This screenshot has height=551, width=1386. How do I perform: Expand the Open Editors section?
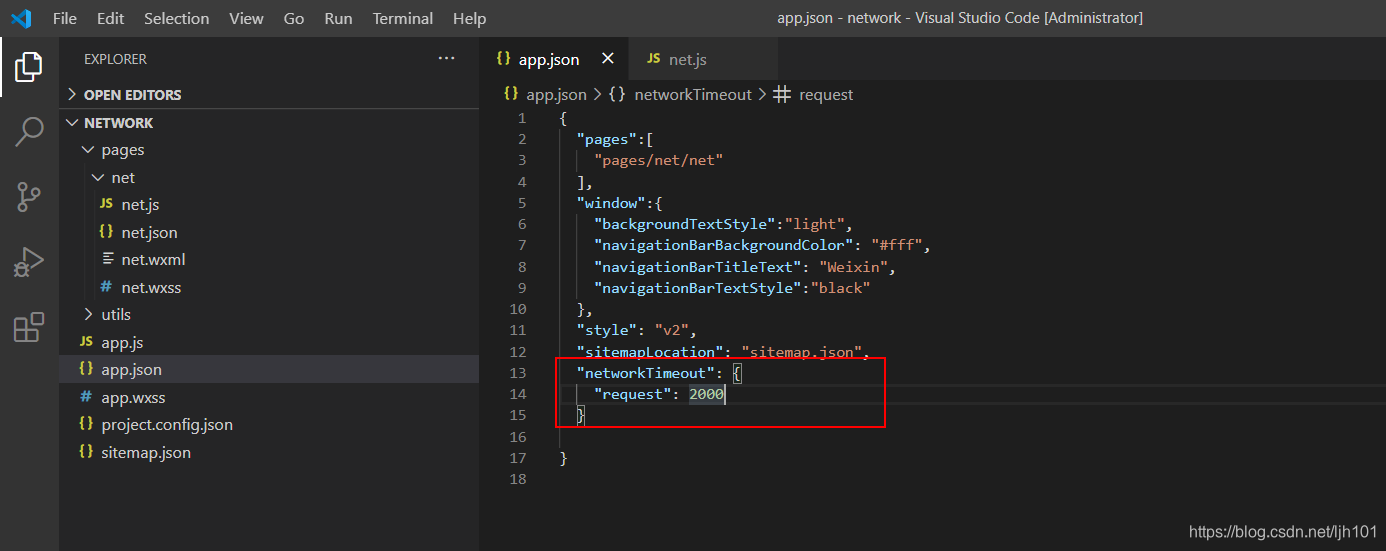point(269,95)
